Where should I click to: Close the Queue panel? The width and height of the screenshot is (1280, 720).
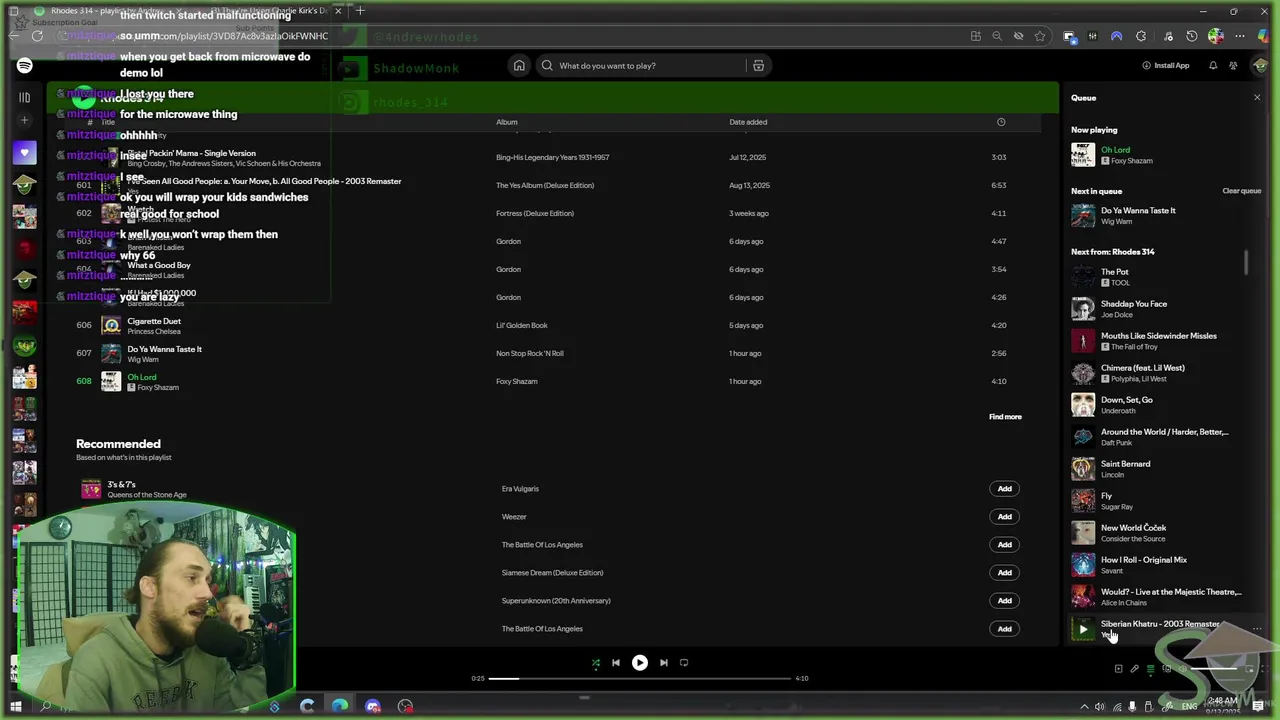1257,98
